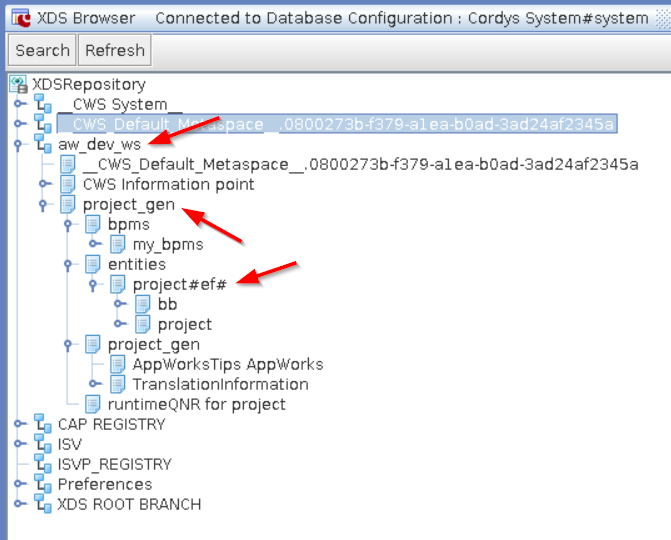Screen dimensions: 671x540
Task: Click the XDS Browser application icon
Action: 21,18
